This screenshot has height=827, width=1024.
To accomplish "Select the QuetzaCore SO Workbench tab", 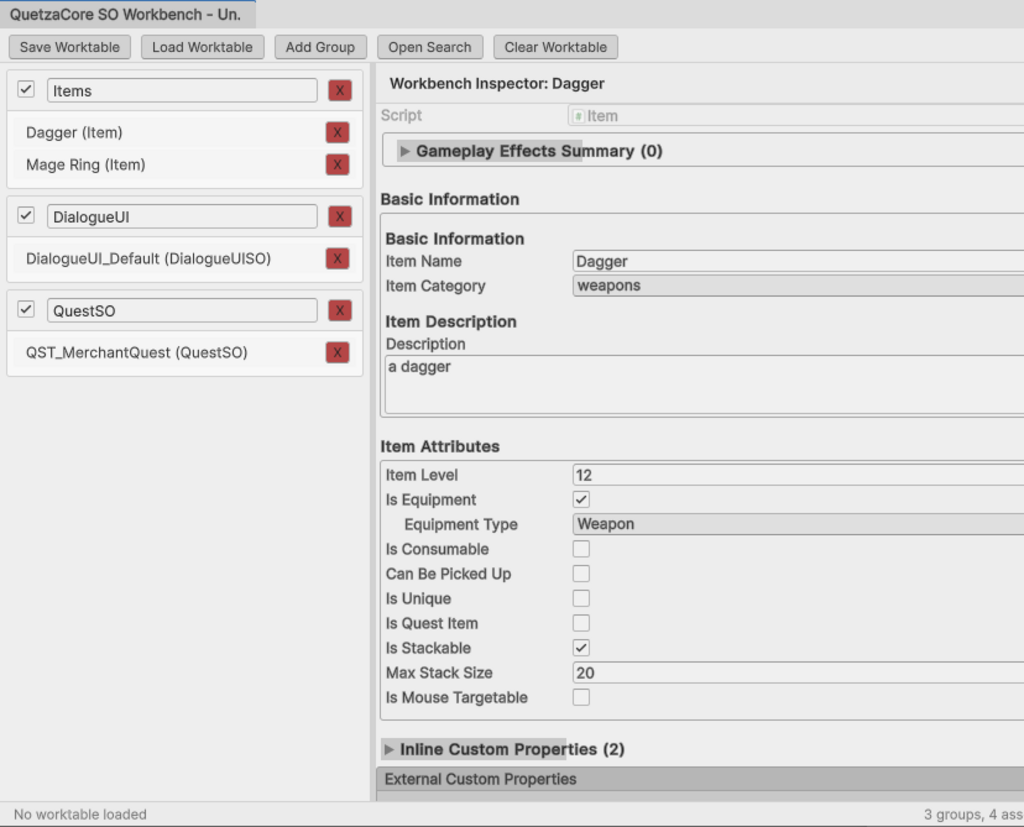I will 126,15.
